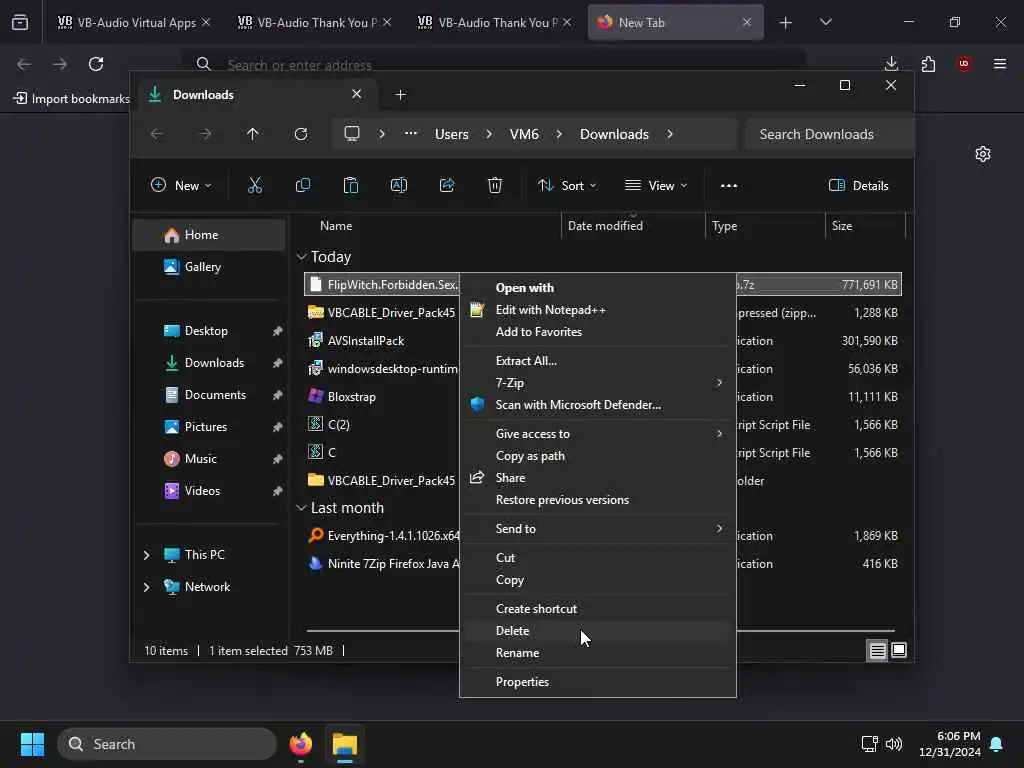
Task: Choose Copy as path in context menu
Action: pos(598,456)
